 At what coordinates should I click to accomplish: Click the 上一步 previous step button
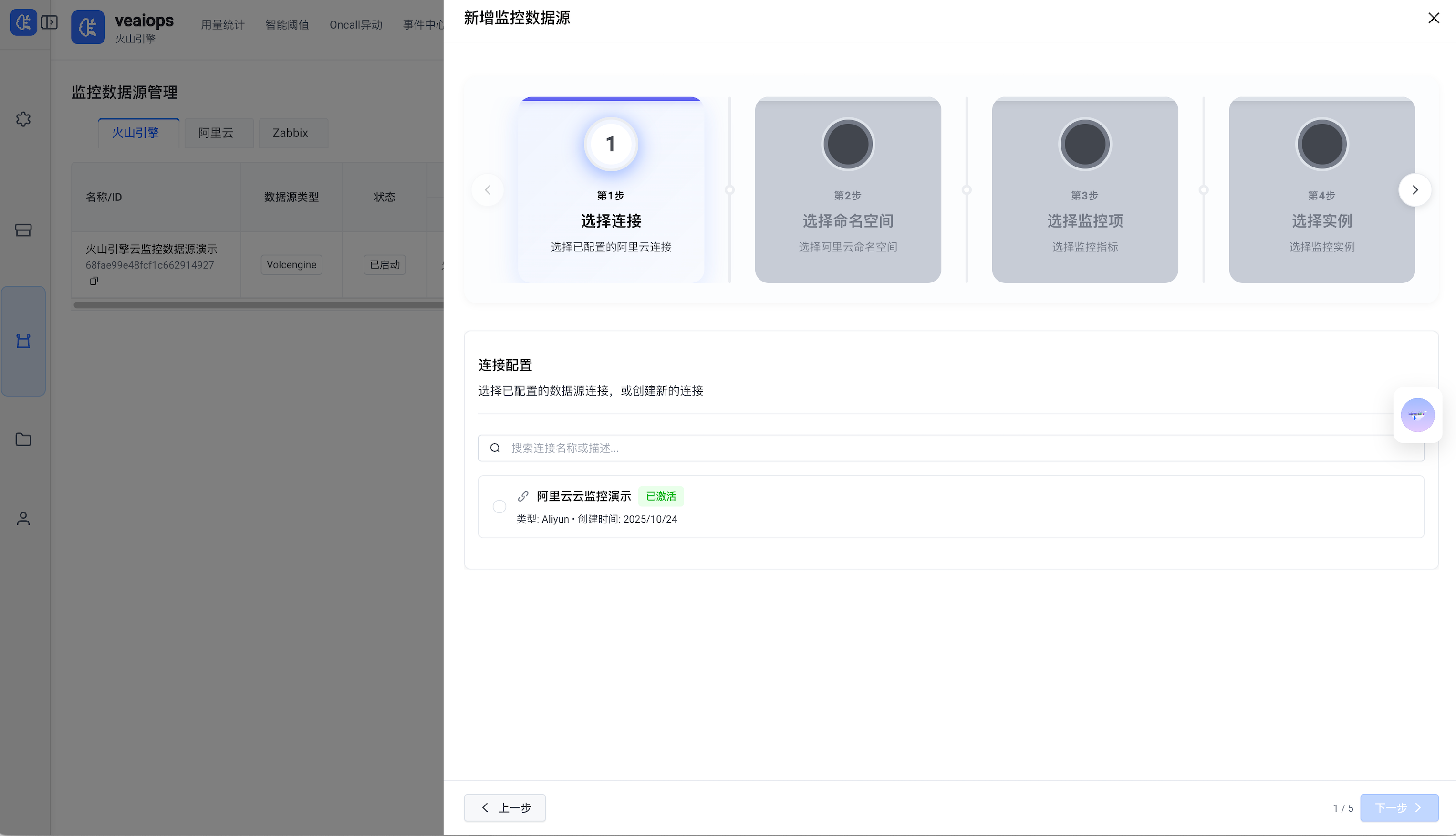click(504, 807)
